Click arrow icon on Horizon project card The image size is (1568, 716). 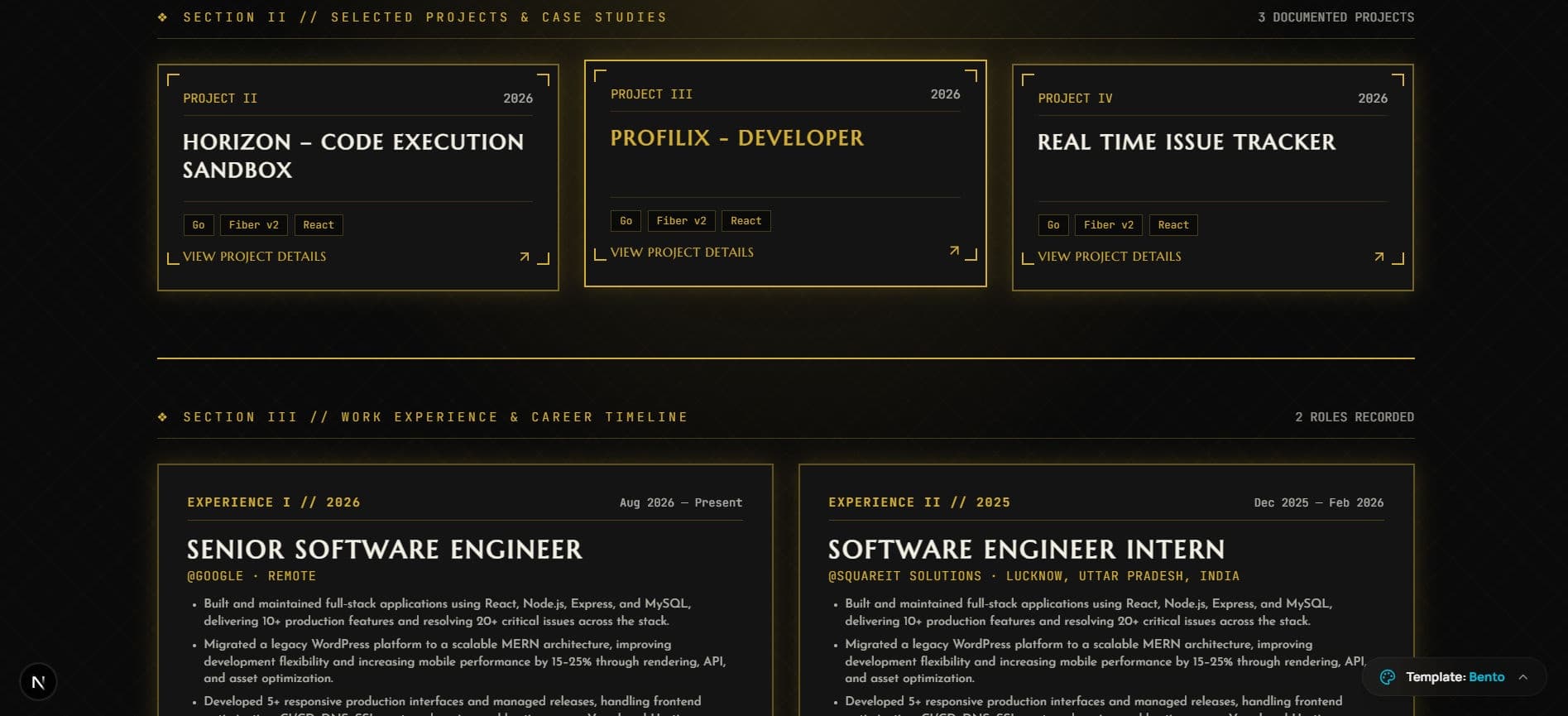coord(524,257)
